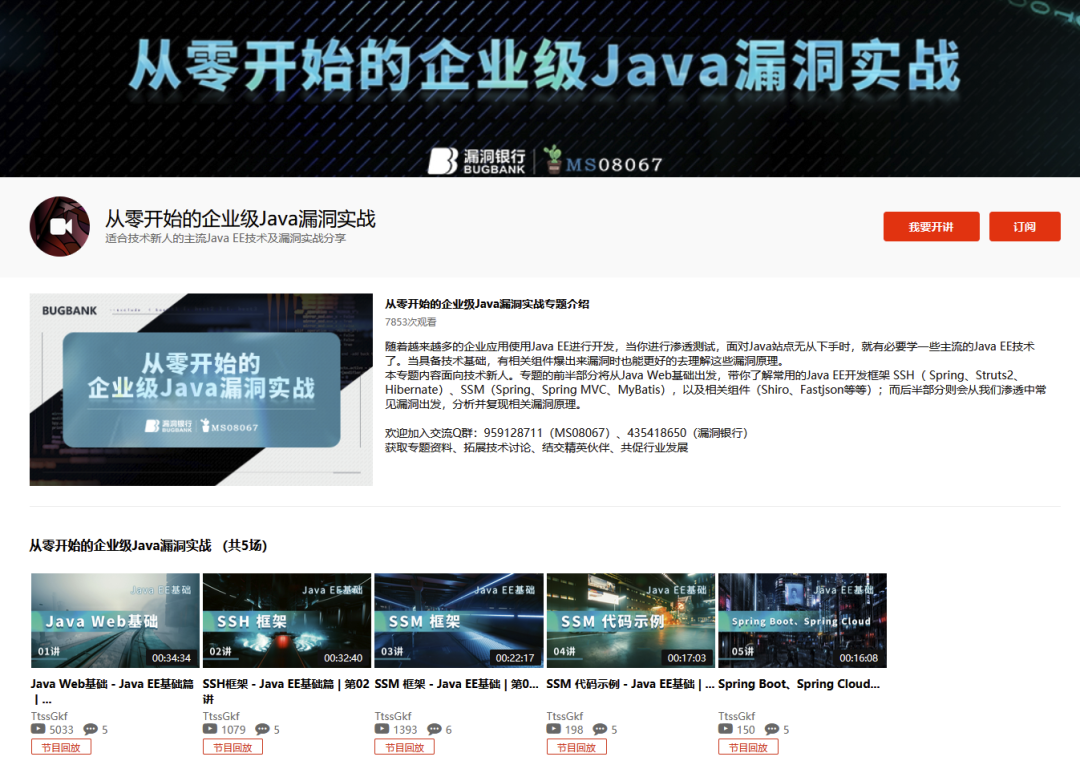Click comment bubble icon under SSM 代码示例

pyautogui.click(x=600, y=729)
